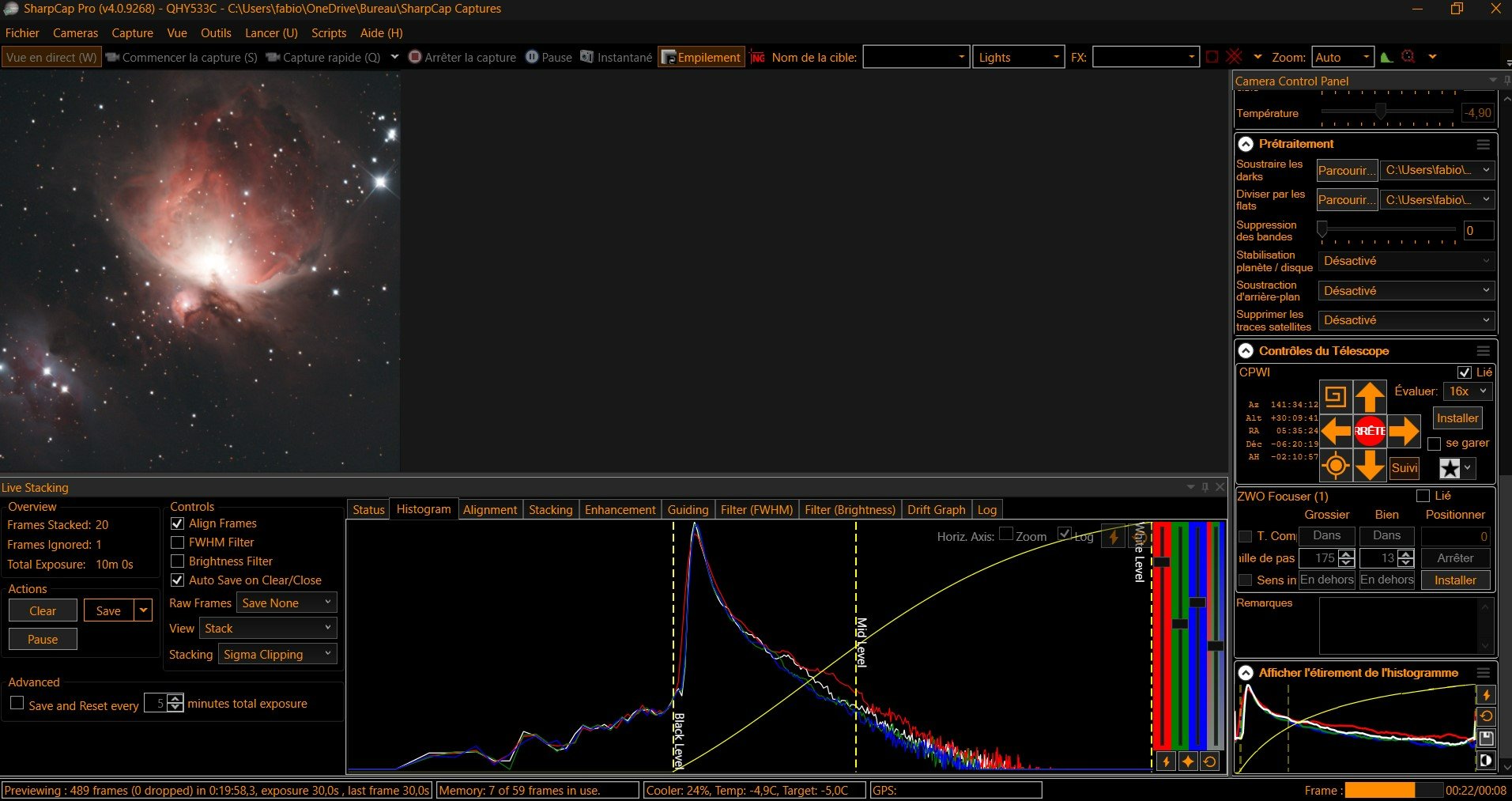Screen dimensions: 1512x801
Task: Open the Contrôles du Télescope panel hamburger menu
Action: point(1484,351)
